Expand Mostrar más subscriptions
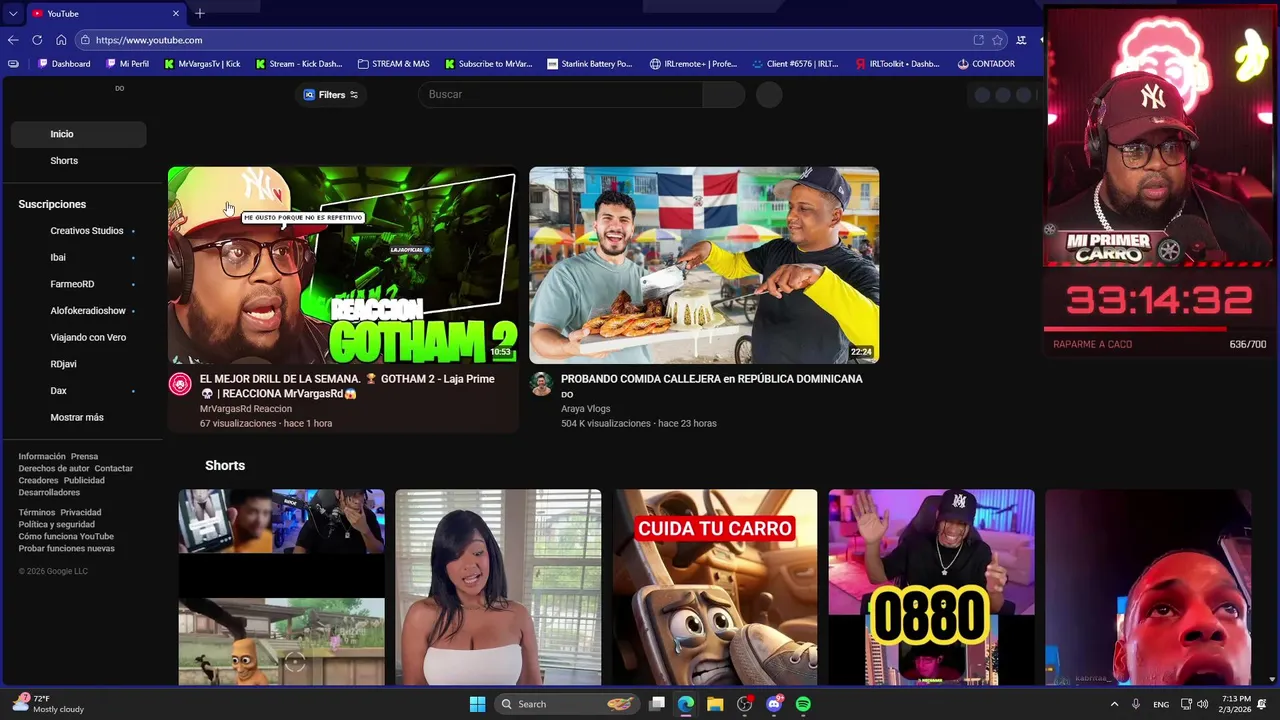 point(77,418)
